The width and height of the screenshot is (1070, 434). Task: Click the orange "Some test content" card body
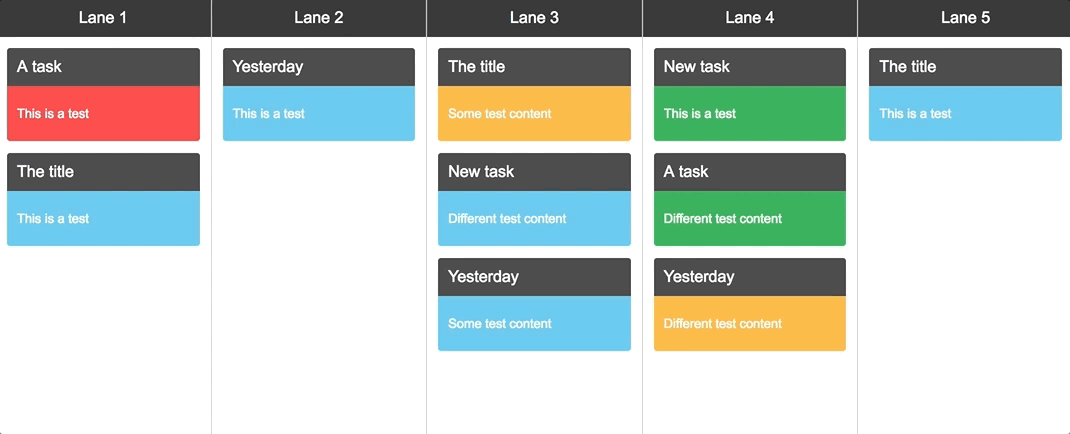pyautogui.click(x=534, y=114)
